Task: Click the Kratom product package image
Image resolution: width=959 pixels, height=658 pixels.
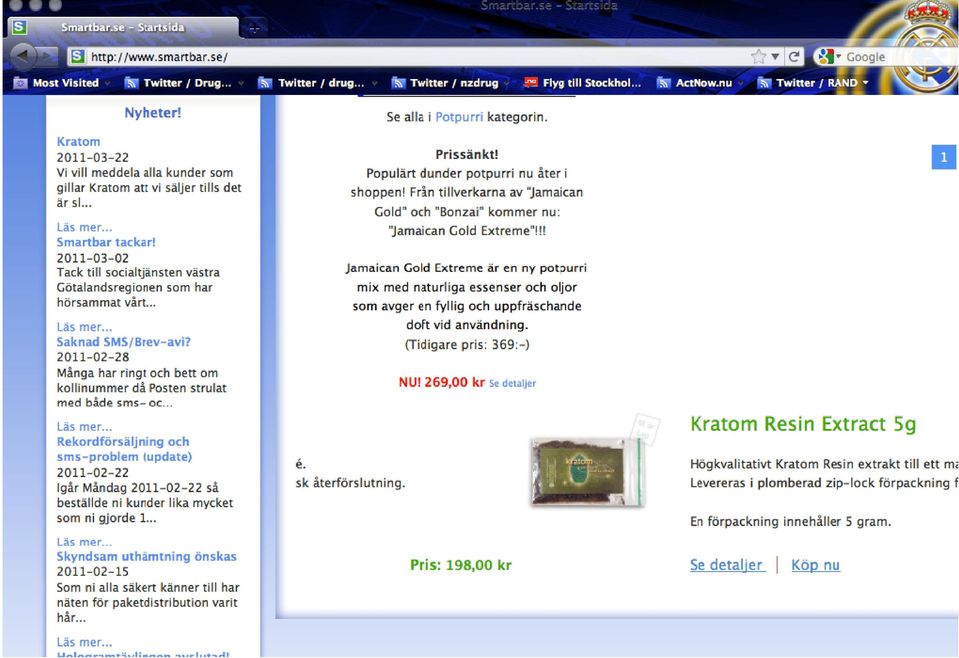Action: point(587,471)
